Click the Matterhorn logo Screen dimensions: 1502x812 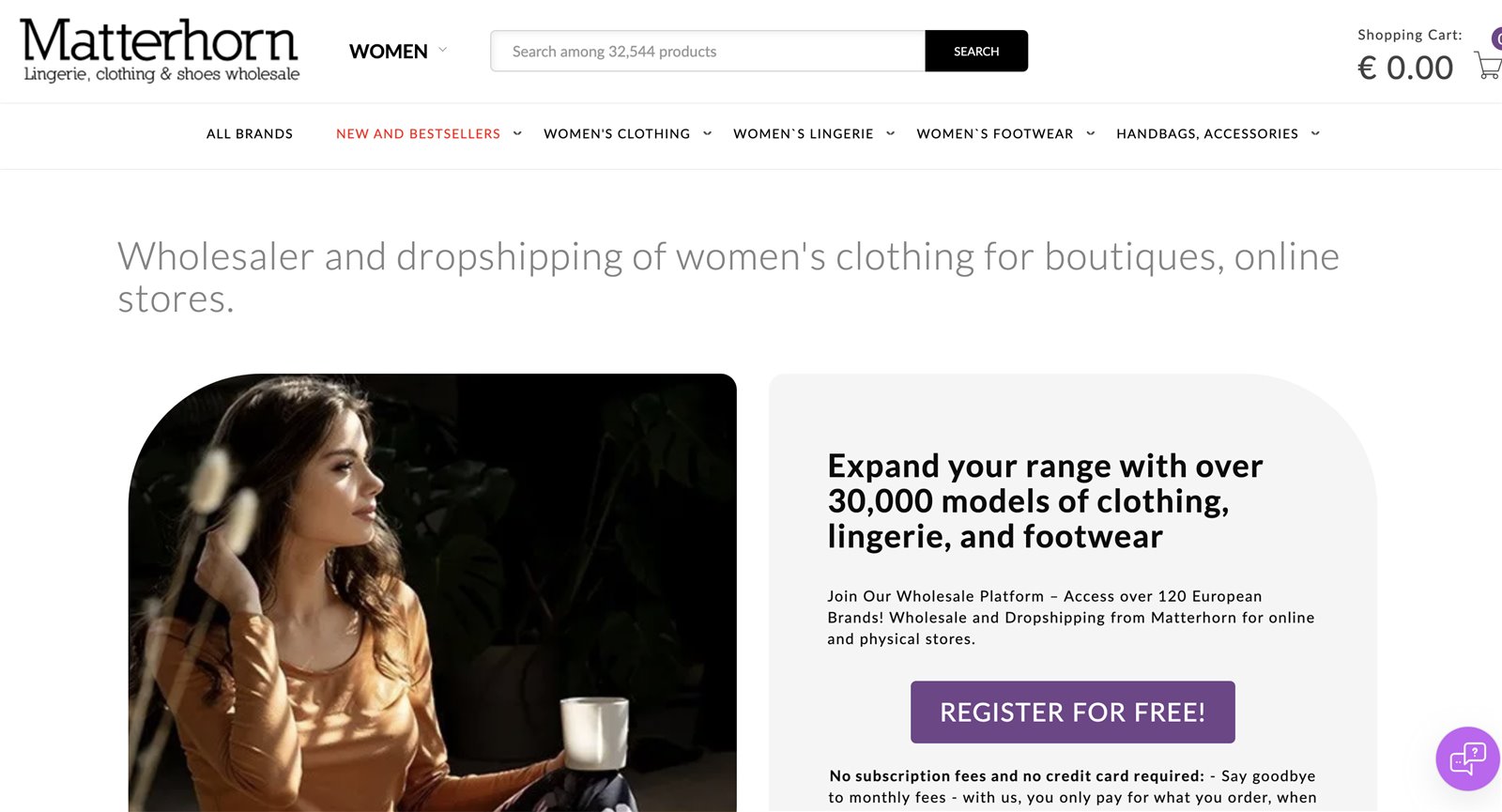point(160,51)
